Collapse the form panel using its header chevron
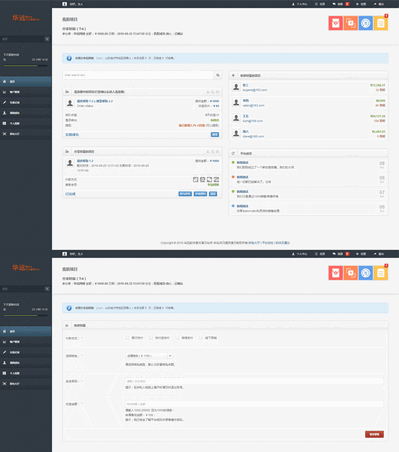 pos(67,325)
